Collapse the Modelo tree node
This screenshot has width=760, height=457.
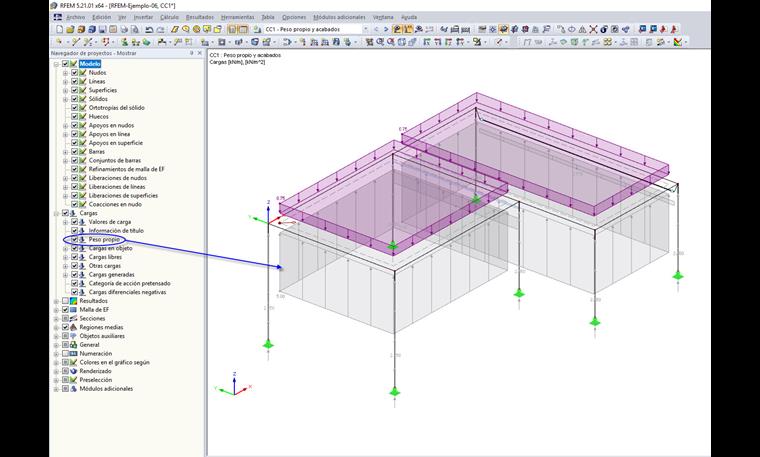coord(56,64)
